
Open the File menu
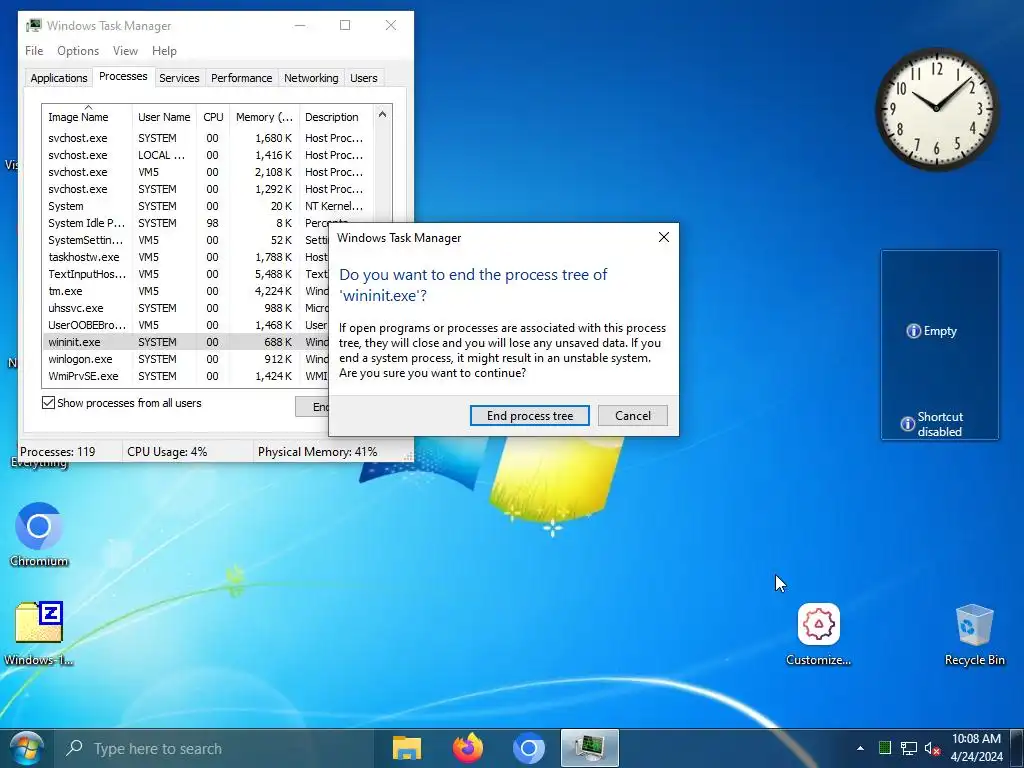click(34, 51)
